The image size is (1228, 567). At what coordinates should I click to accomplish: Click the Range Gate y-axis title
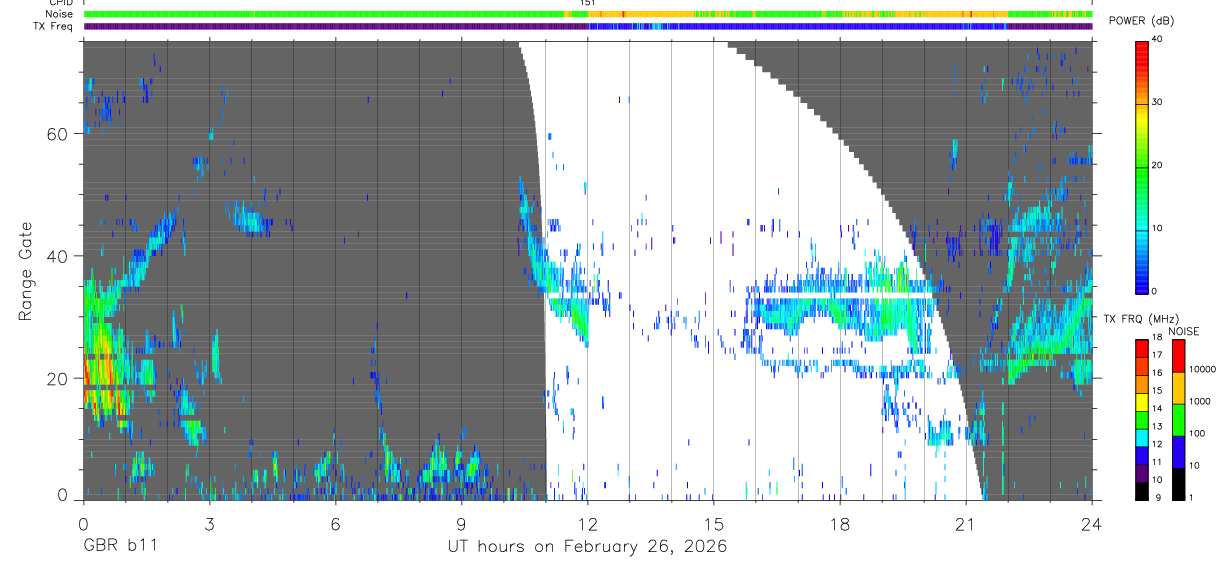tap(27, 272)
